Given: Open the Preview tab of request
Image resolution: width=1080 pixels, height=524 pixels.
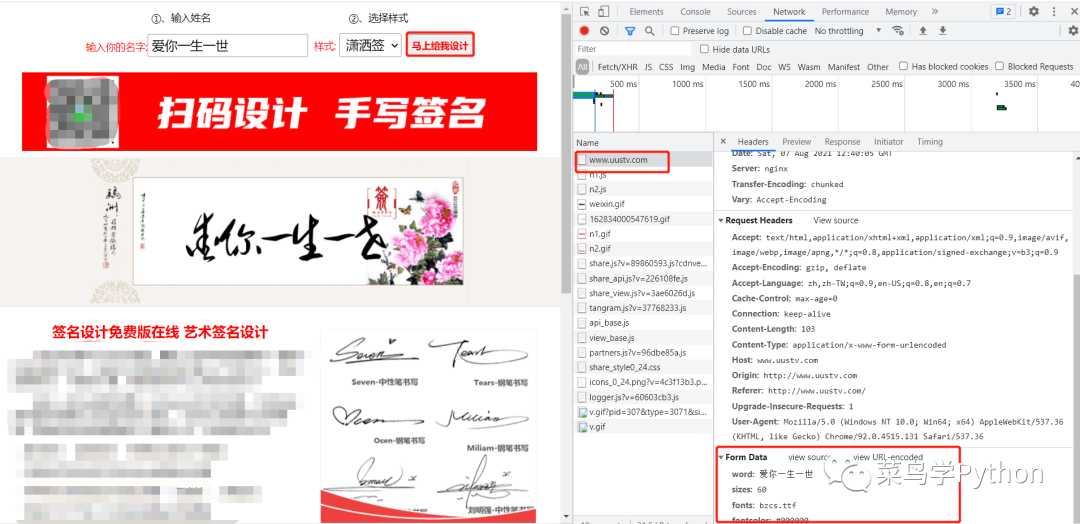Looking at the screenshot, I should click(796, 142).
